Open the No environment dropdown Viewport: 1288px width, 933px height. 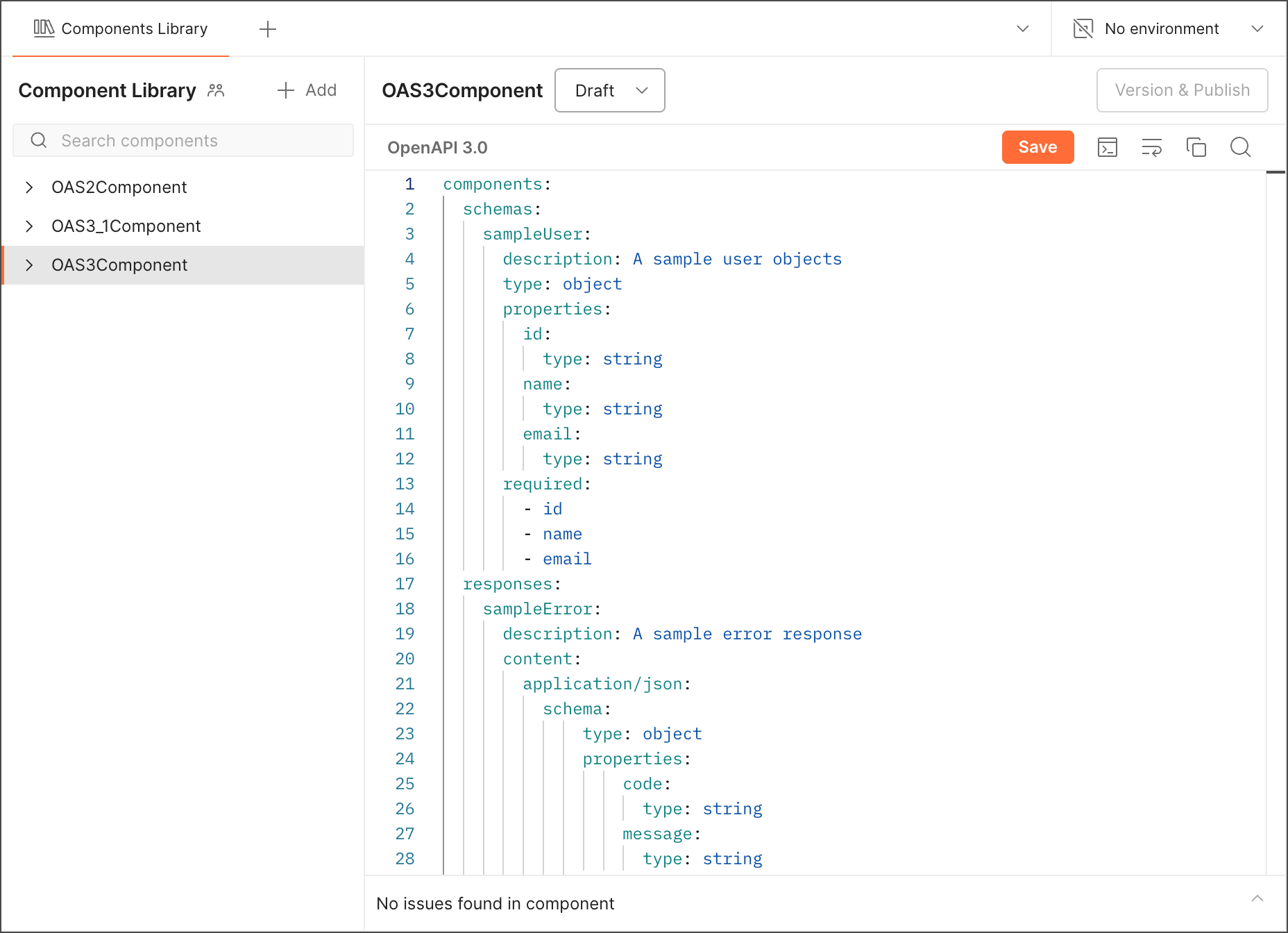1257,28
